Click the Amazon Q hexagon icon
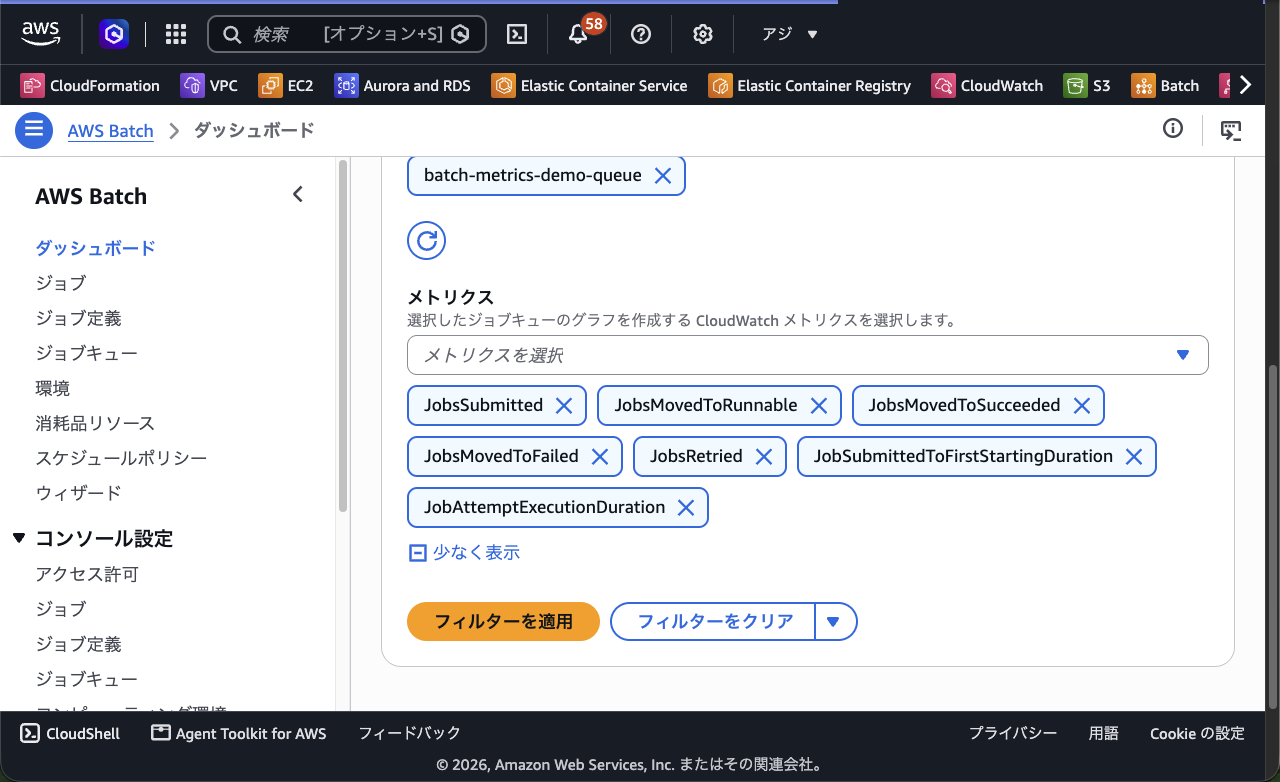Viewport: 1280px width, 782px height. pos(114,34)
